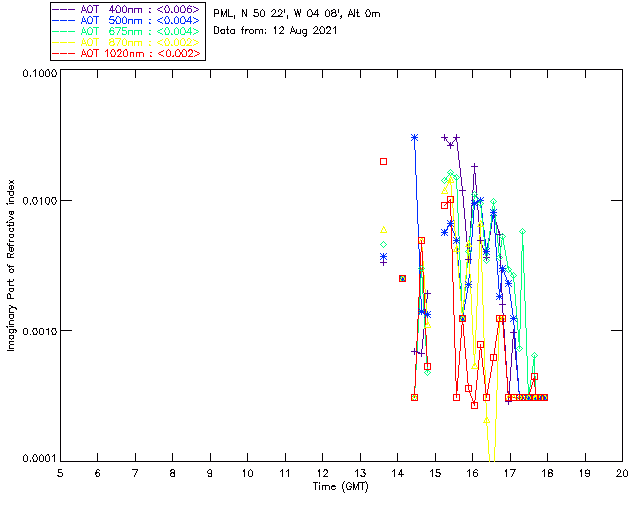The image size is (640, 512).
Task: Click the 0.0001 y-axis tick label
Action: coord(37,459)
